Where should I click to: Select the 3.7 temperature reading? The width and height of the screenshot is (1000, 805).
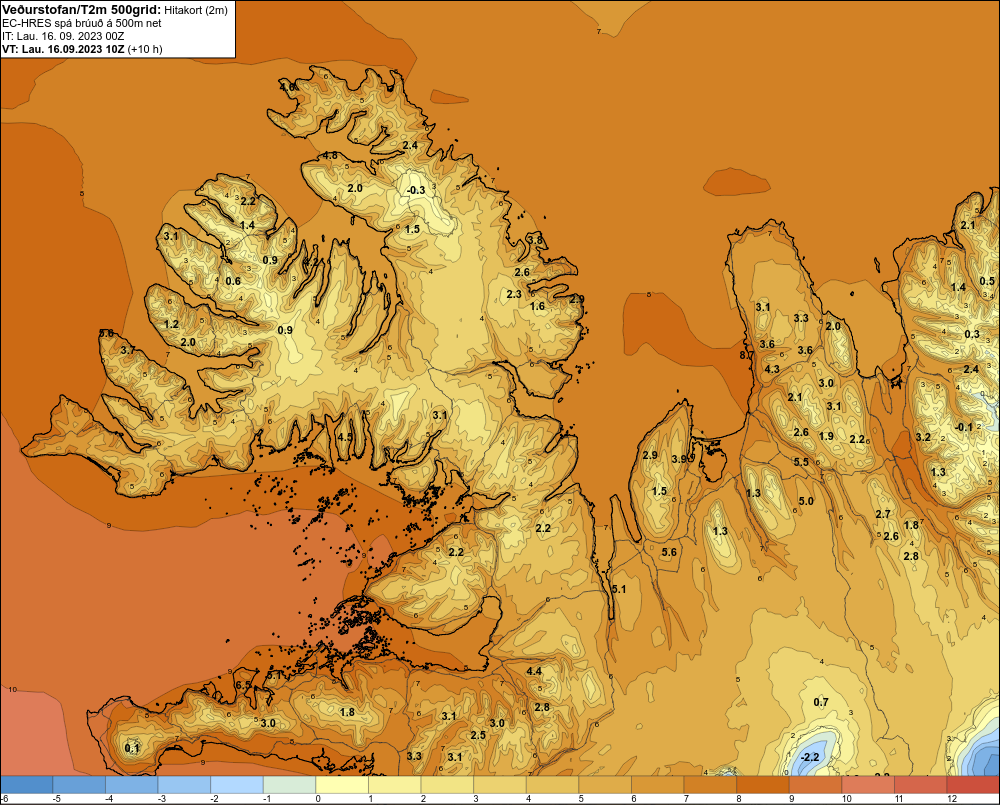(128, 350)
